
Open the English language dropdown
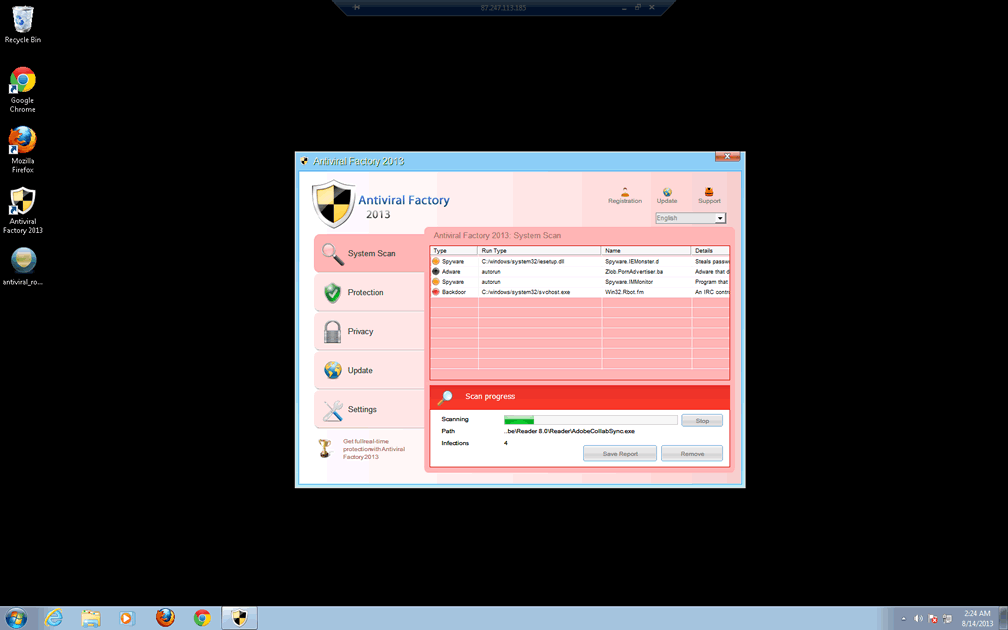690,218
